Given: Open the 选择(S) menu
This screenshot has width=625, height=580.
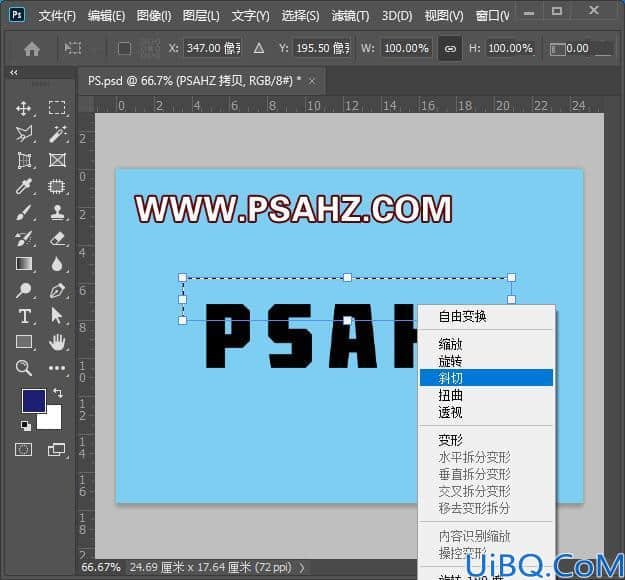Looking at the screenshot, I should 300,16.
